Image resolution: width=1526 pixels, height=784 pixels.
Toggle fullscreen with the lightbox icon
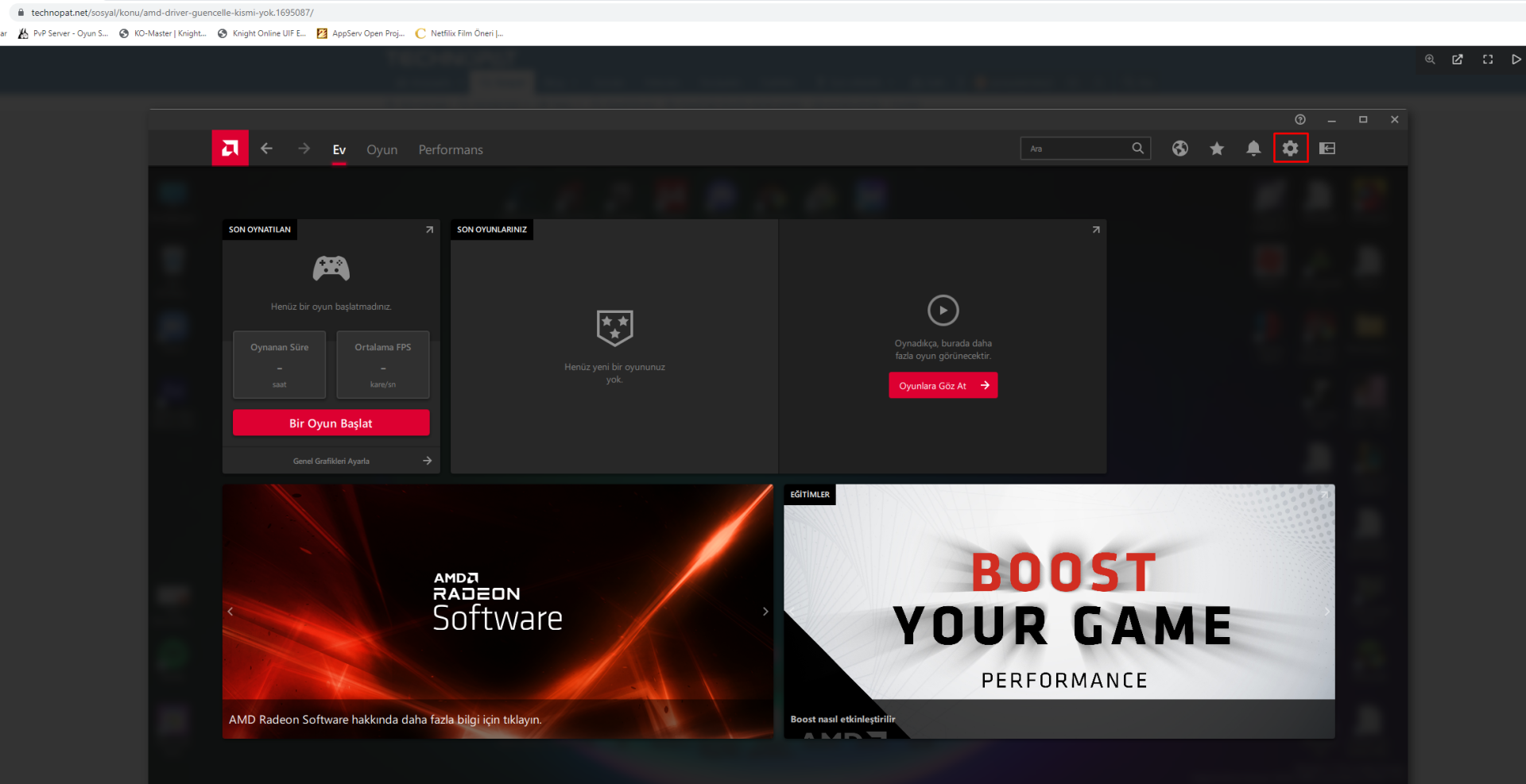pos(1488,60)
